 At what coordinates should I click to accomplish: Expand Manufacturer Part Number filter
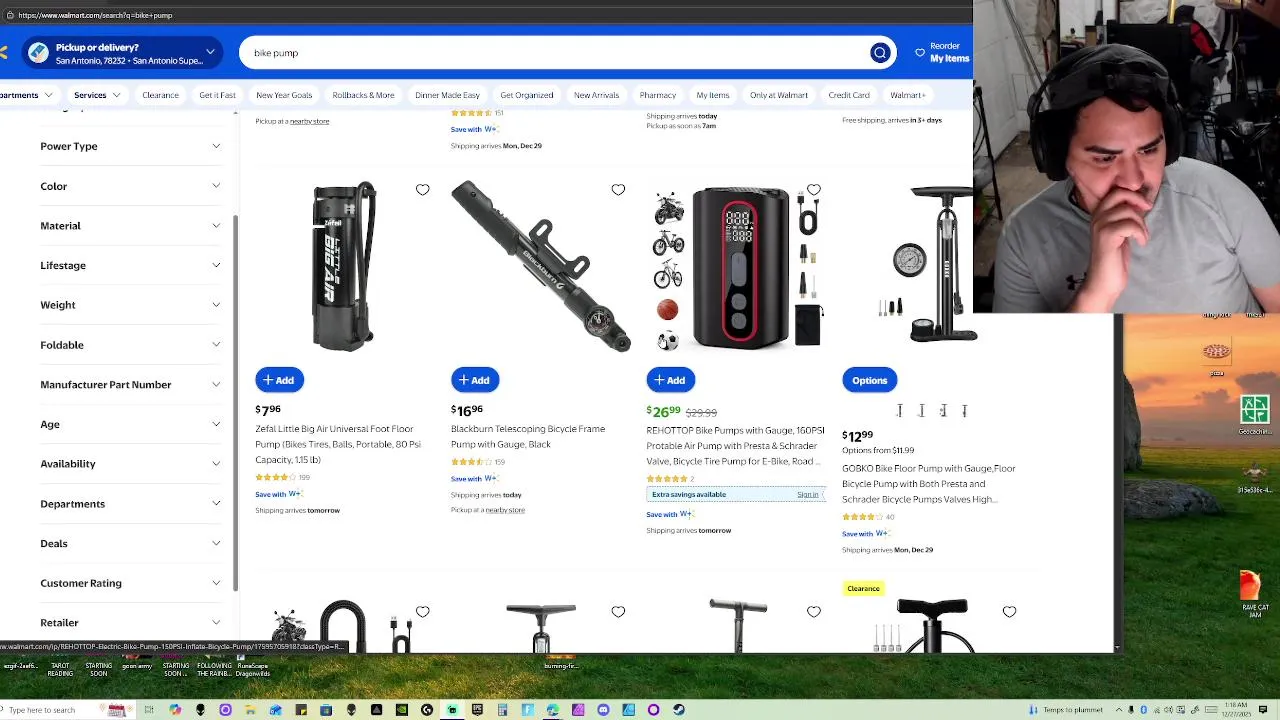(130, 384)
